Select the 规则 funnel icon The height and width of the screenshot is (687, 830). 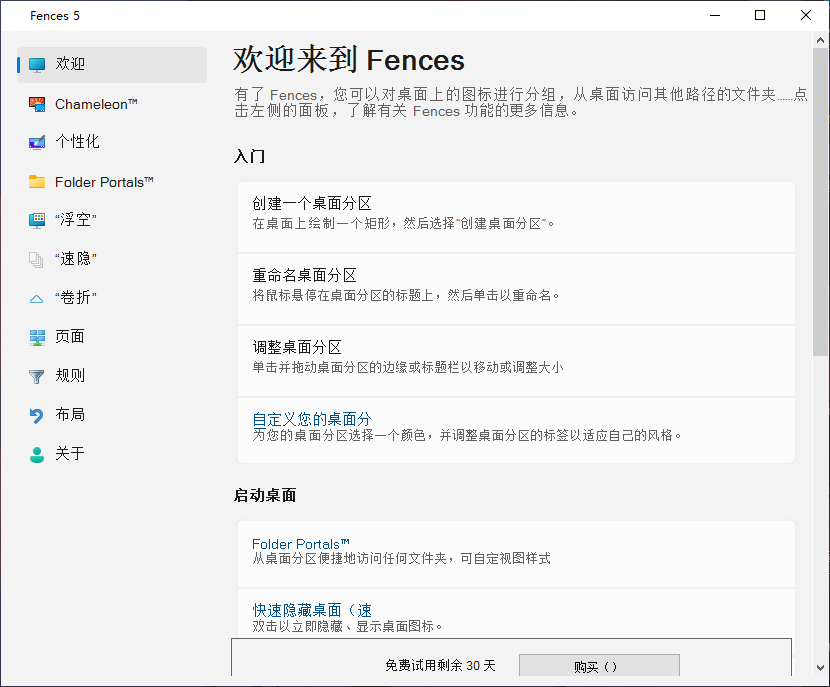pos(37,376)
